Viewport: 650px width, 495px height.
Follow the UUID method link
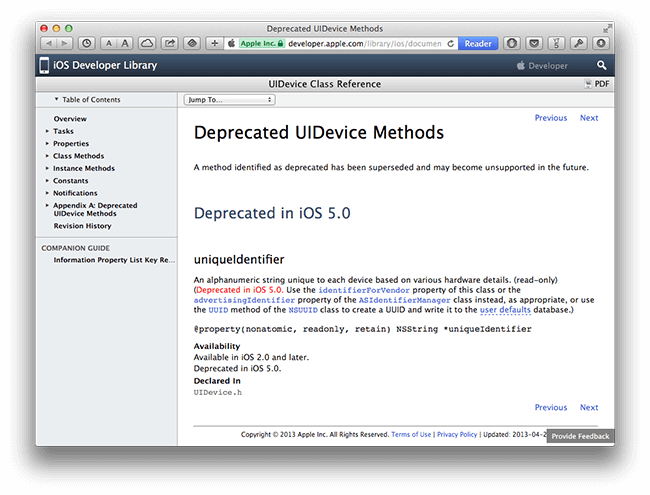pyautogui.click(x=218, y=310)
